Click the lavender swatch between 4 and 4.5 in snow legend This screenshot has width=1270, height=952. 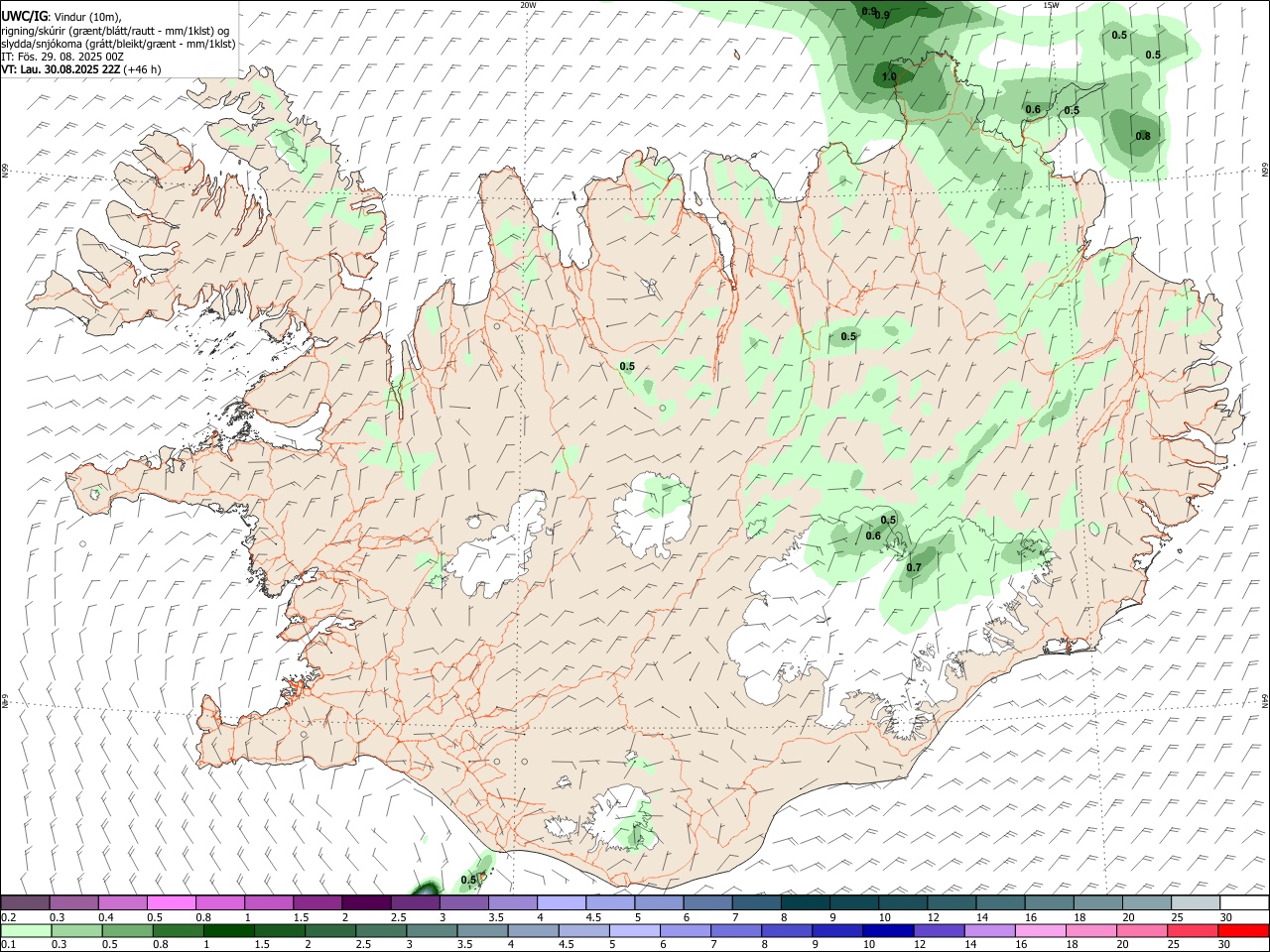click(x=561, y=902)
